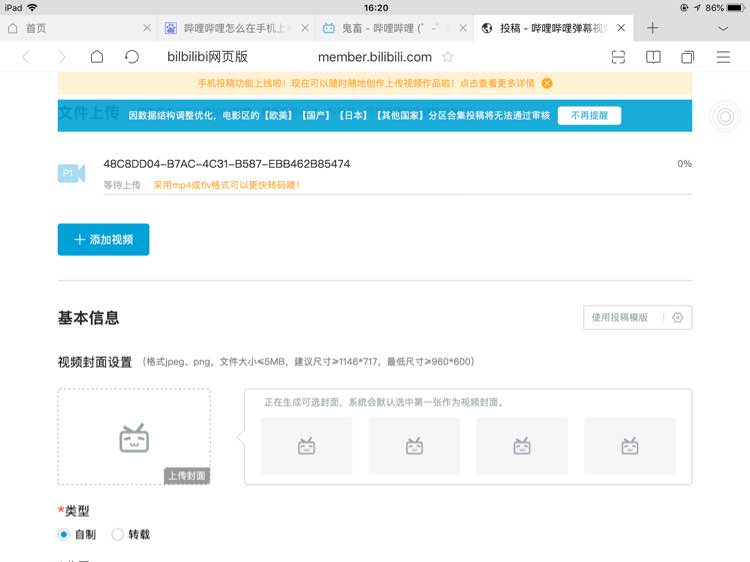Close the 哔哩哔哩怎么在手机上 tab

pyautogui.click(x=305, y=28)
